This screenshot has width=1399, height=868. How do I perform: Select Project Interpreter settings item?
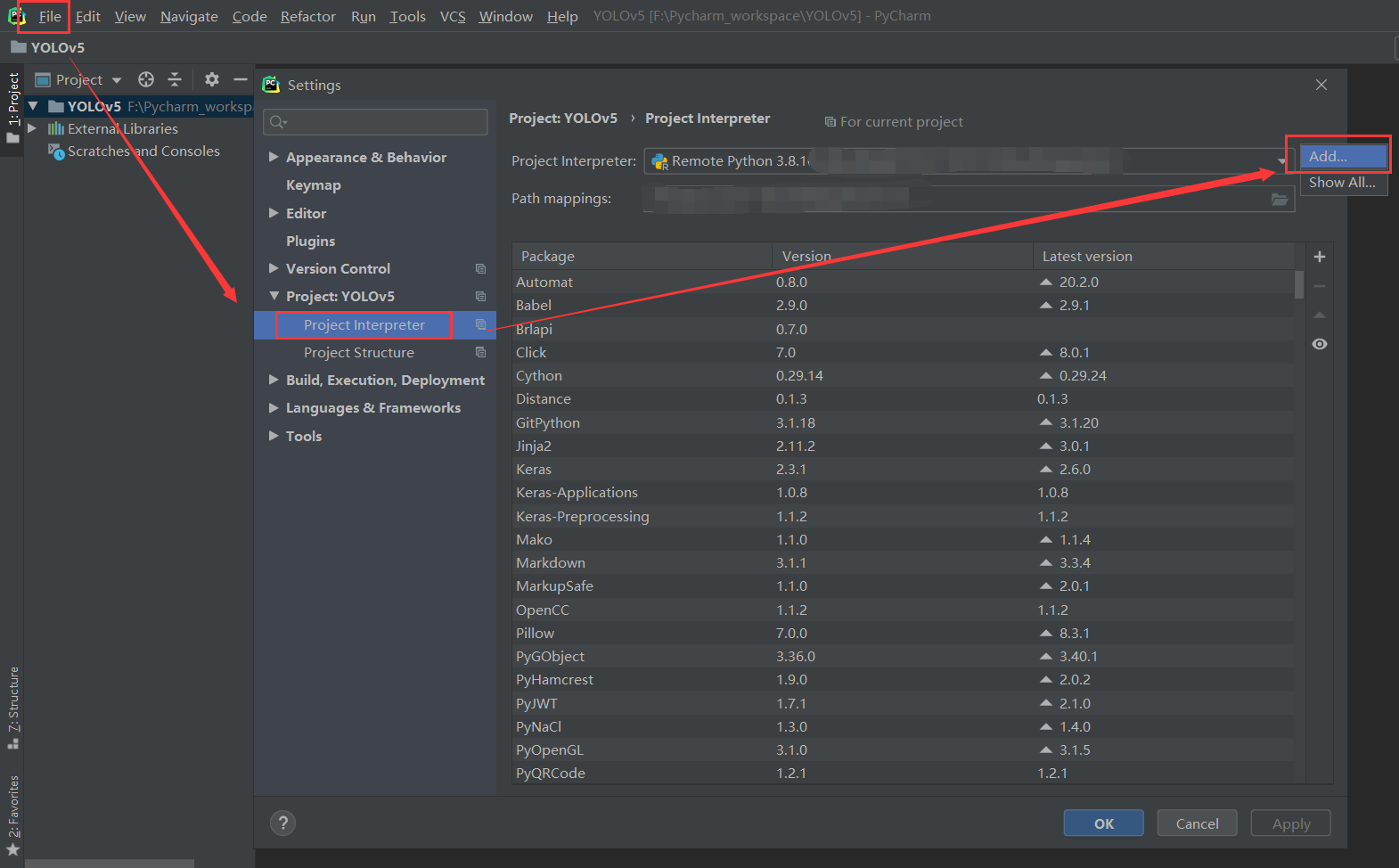364,325
